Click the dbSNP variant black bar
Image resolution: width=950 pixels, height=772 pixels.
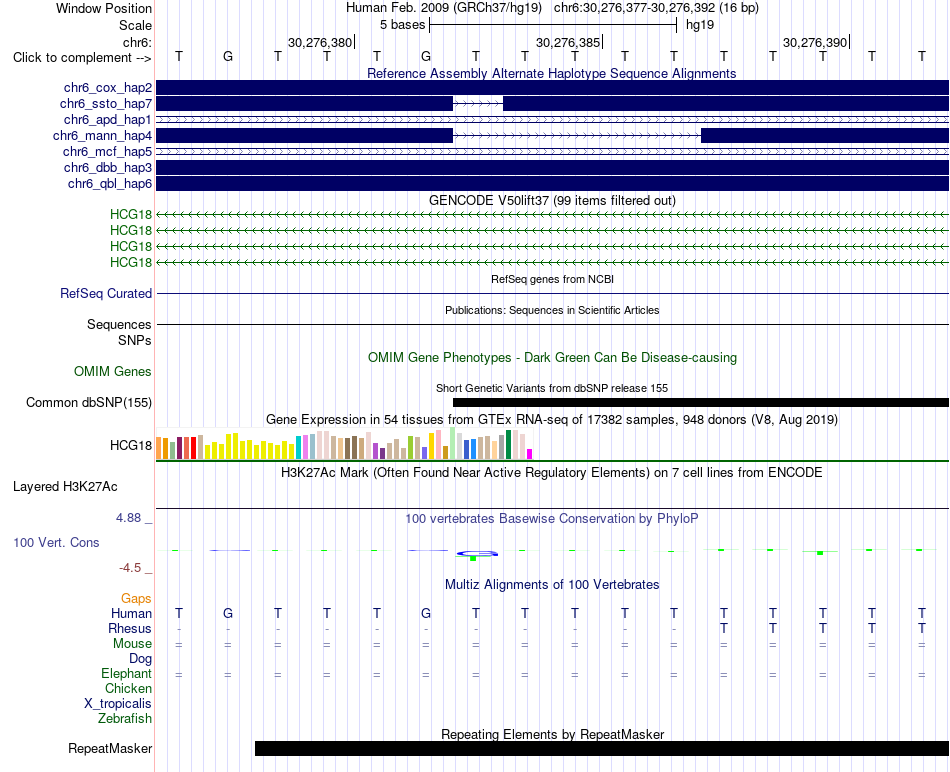701,402
